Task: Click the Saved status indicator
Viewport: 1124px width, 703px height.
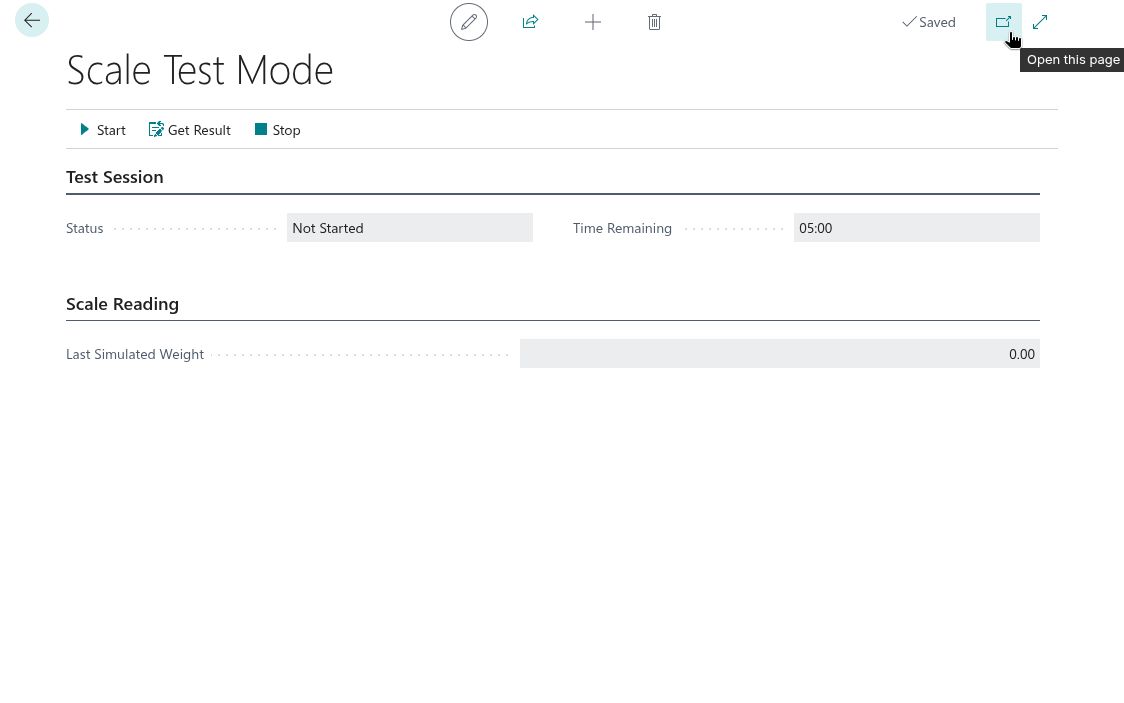Action: pyautogui.click(x=929, y=22)
